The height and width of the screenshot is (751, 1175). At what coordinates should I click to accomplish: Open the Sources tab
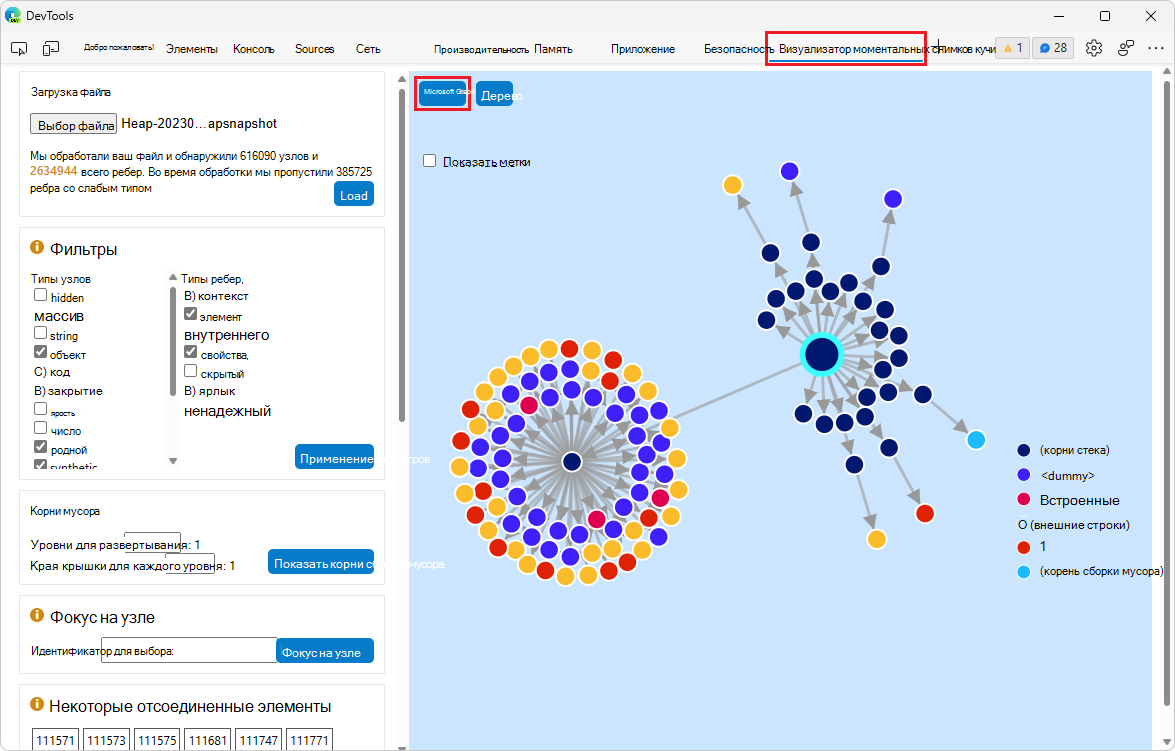pos(315,49)
